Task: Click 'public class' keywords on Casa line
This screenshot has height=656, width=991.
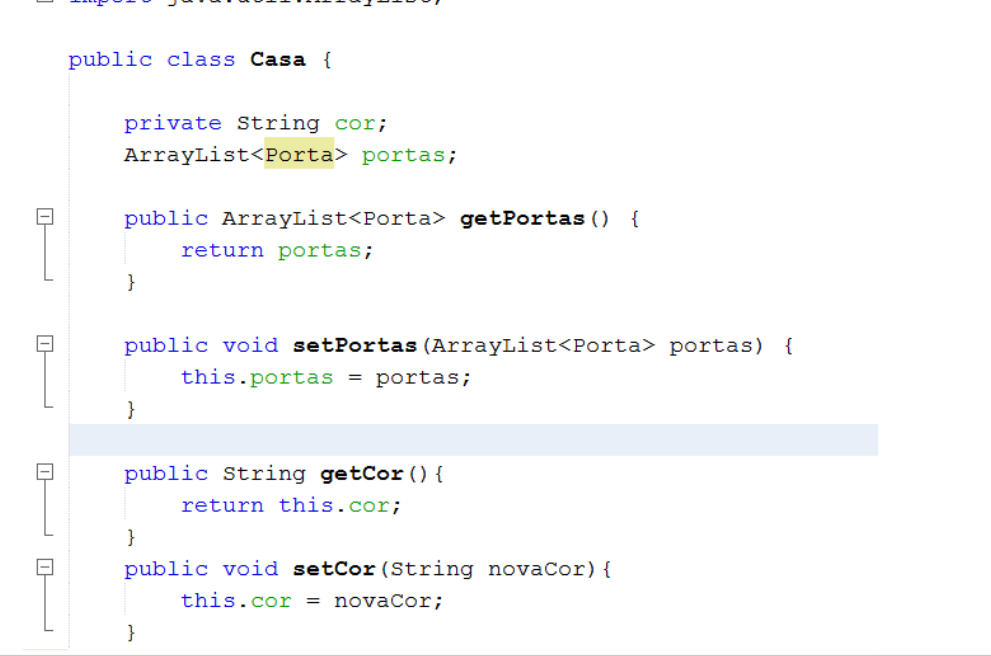Action: point(152,59)
